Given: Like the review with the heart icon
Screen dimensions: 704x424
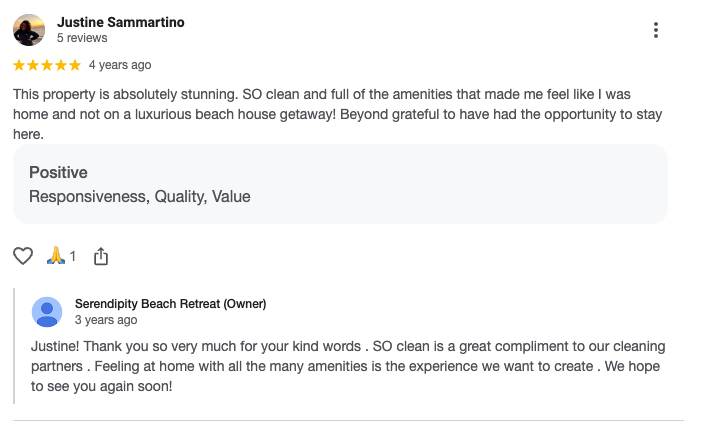Looking at the screenshot, I should click(x=23, y=257).
